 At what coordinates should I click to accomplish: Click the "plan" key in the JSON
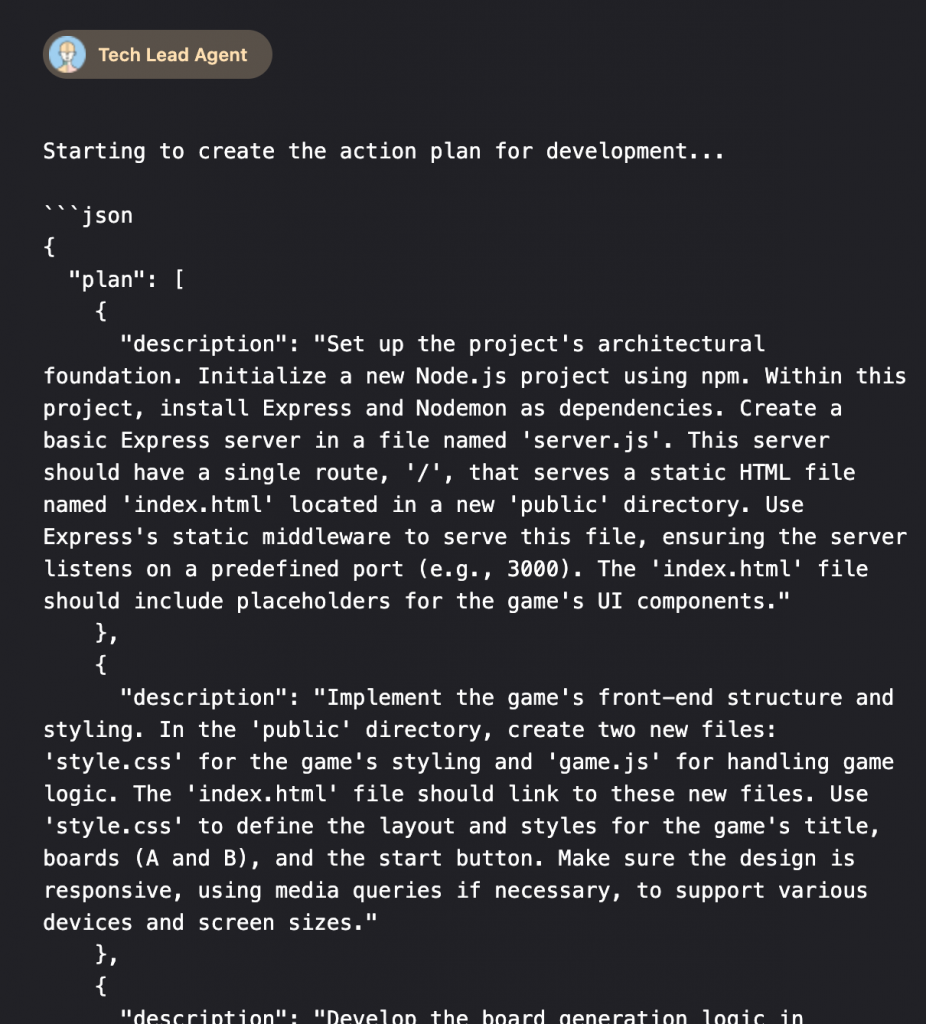[107, 280]
